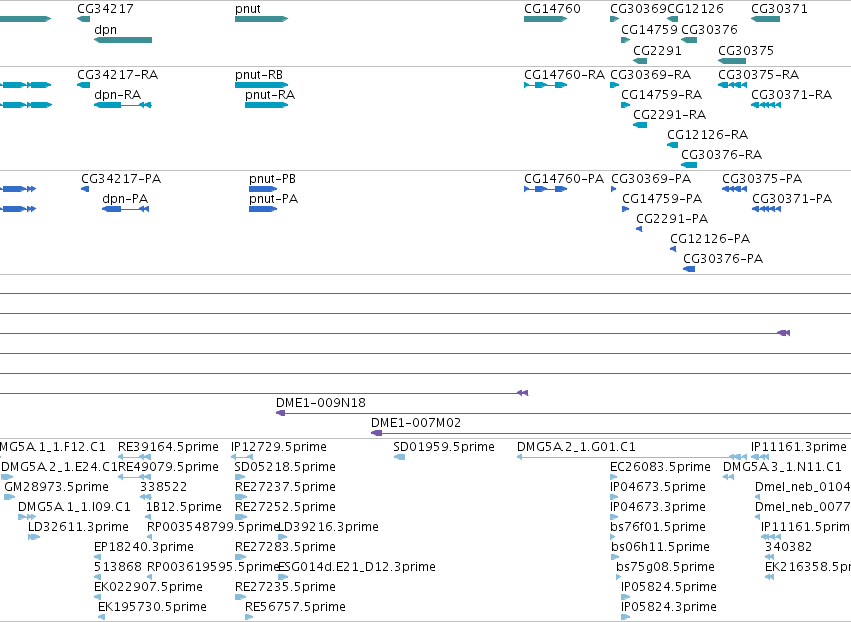Viewport: 851px width, 622px height.
Task: Select EST label DMG5A.2_1.G01.C1
Action: pyautogui.click(x=576, y=447)
